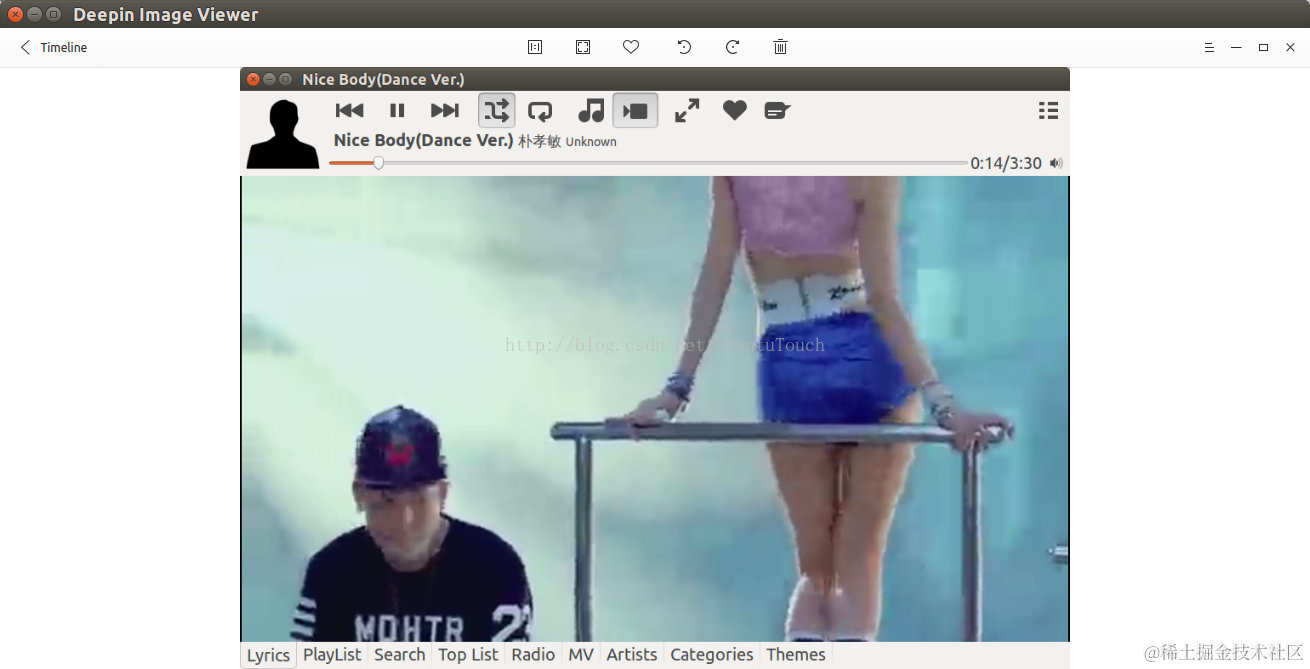Viewport: 1310px width, 669px height.
Task: Open the Radio tab
Action: click(x=533, y=655)
